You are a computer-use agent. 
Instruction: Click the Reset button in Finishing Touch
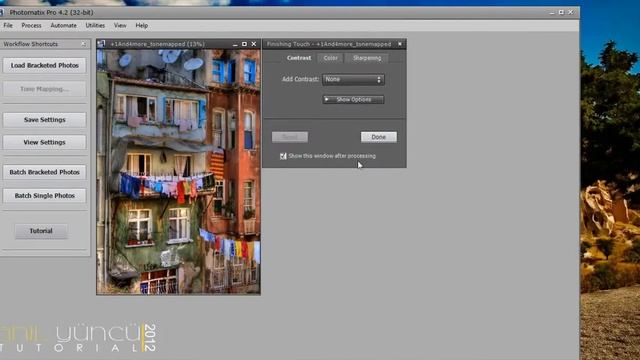pyautogui.click(x=290, y=137)
